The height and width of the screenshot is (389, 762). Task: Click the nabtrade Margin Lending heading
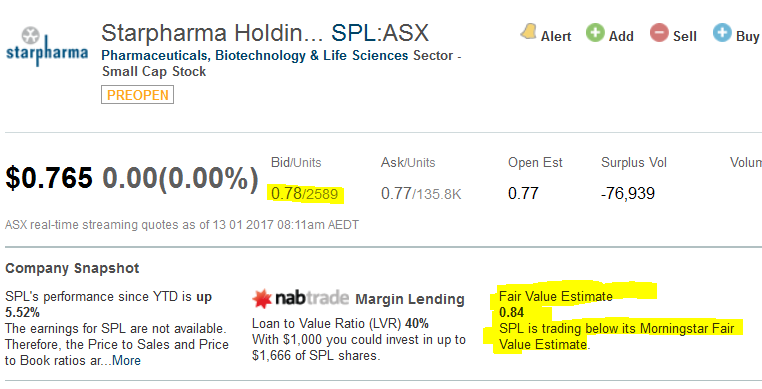[359, 299]
